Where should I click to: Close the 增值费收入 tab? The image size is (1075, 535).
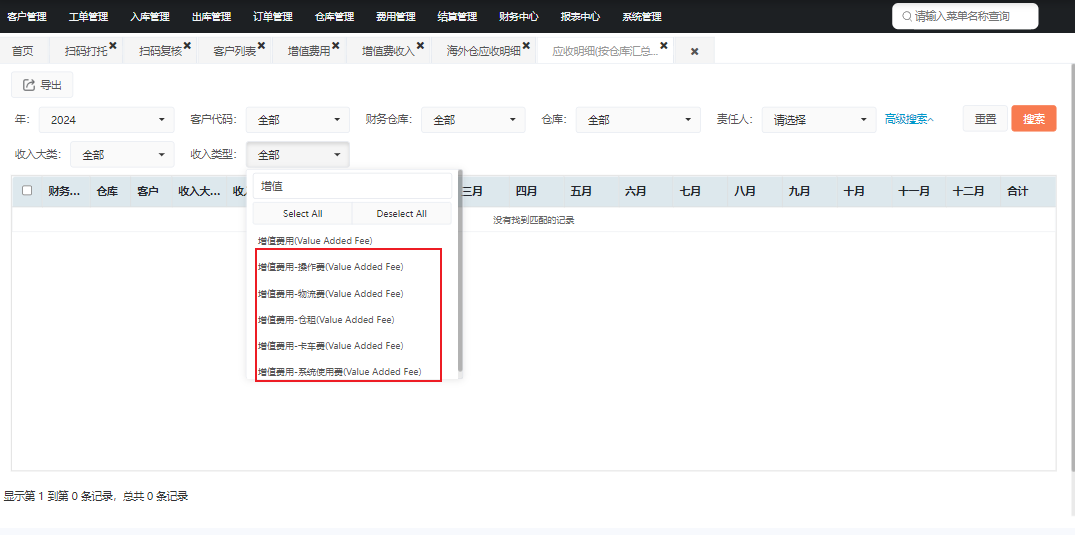click(420, 46)
